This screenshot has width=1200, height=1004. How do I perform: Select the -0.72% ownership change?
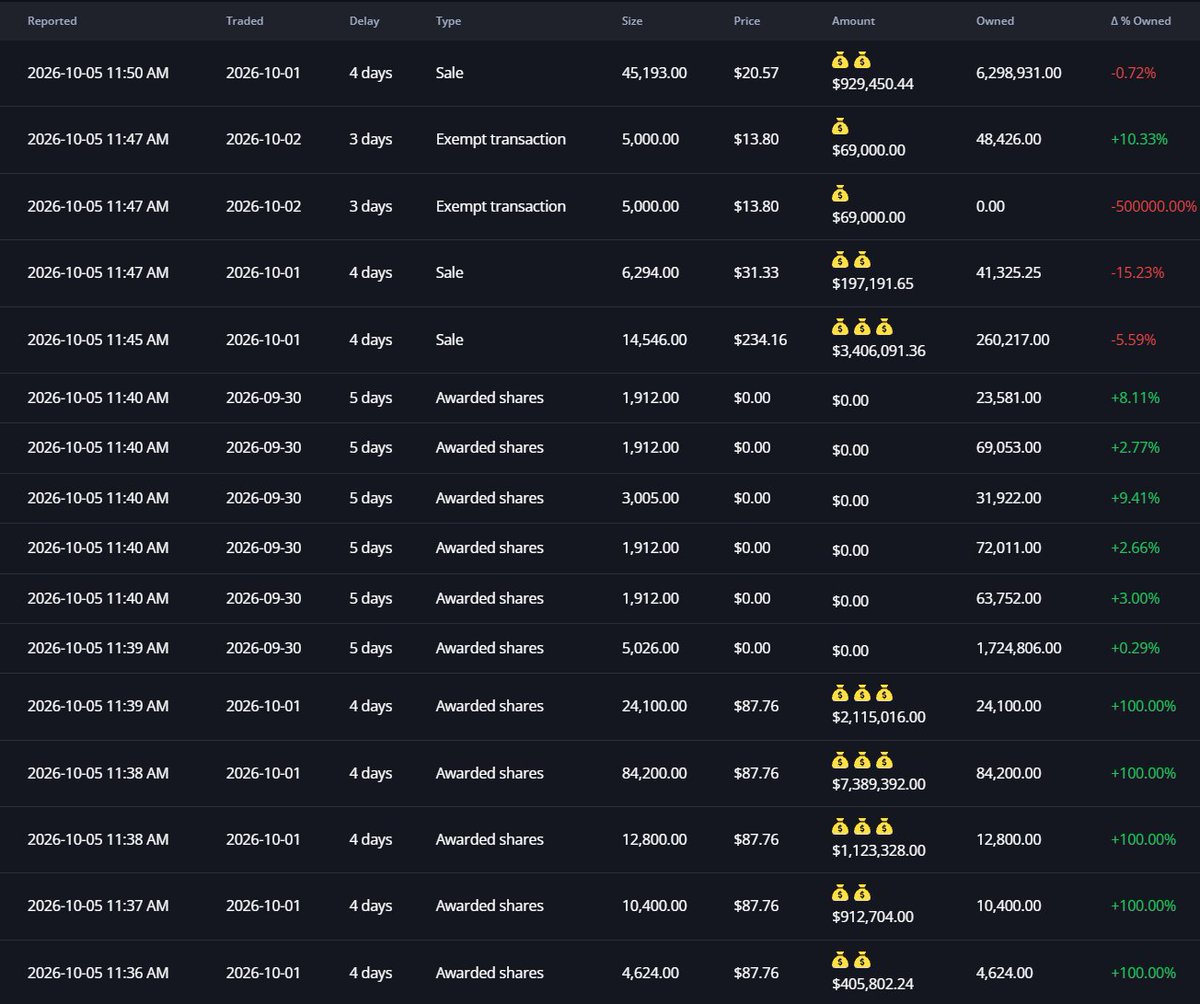click(x=1133, y=73)
